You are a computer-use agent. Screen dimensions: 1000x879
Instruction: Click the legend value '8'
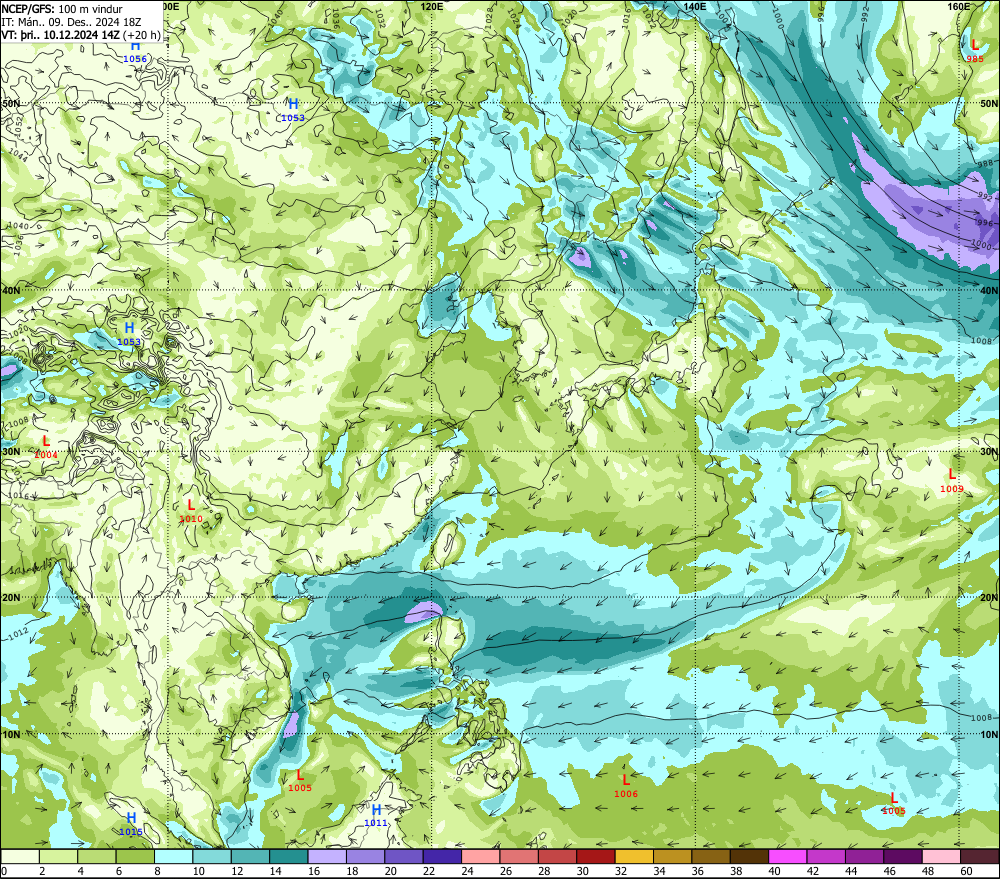click(x=158, y=871)
